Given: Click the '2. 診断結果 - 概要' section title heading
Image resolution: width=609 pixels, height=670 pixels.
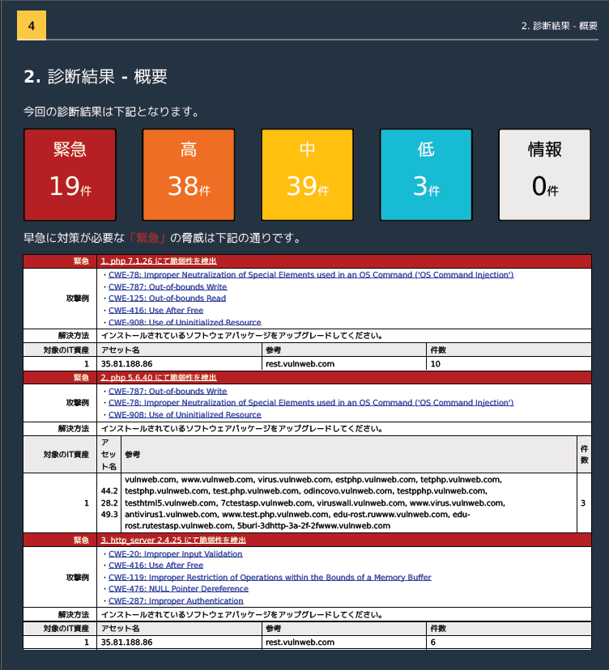Looking at the screenshot, I should point(95,77).
